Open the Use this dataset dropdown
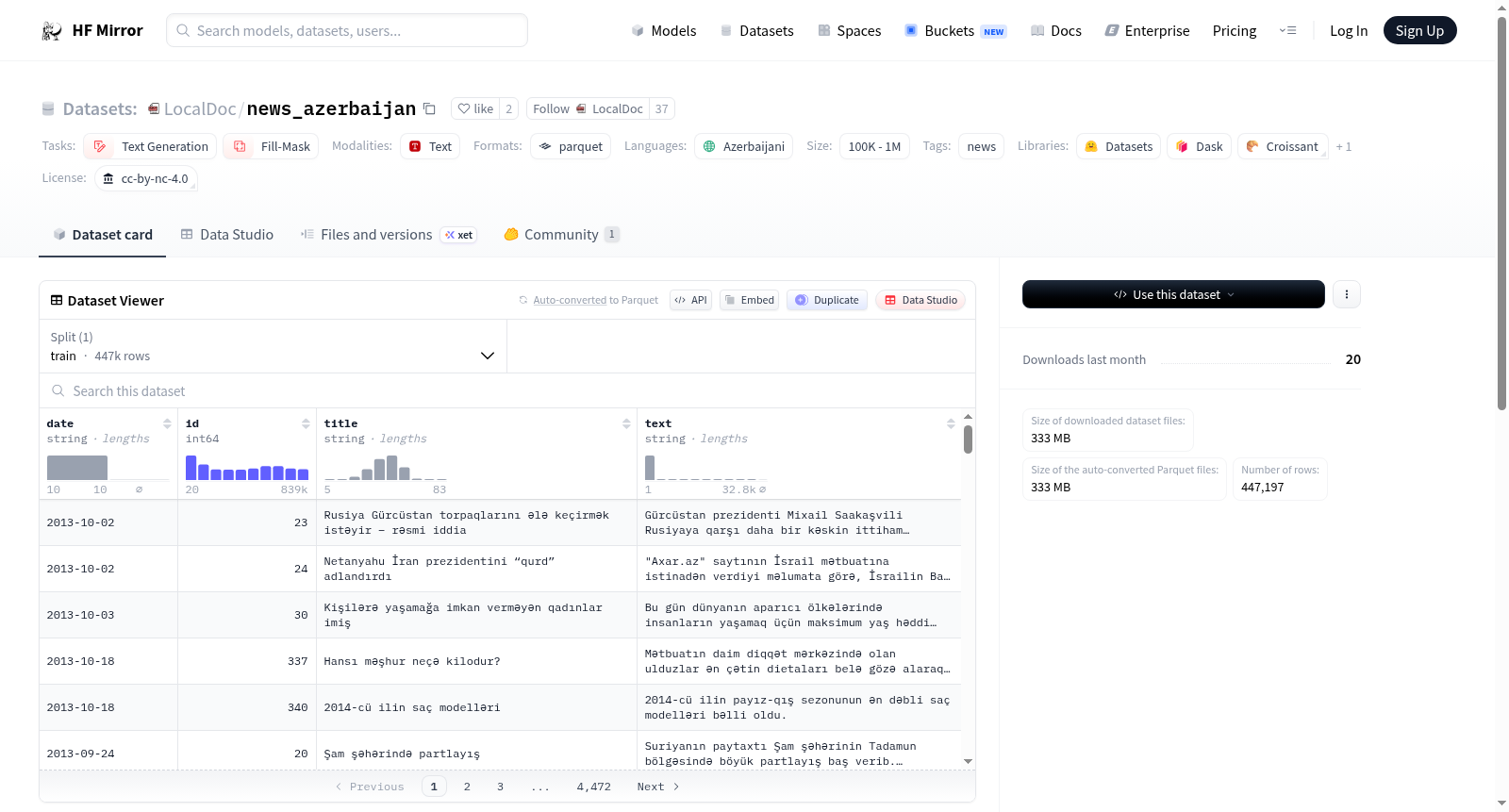 point(1173,294)
